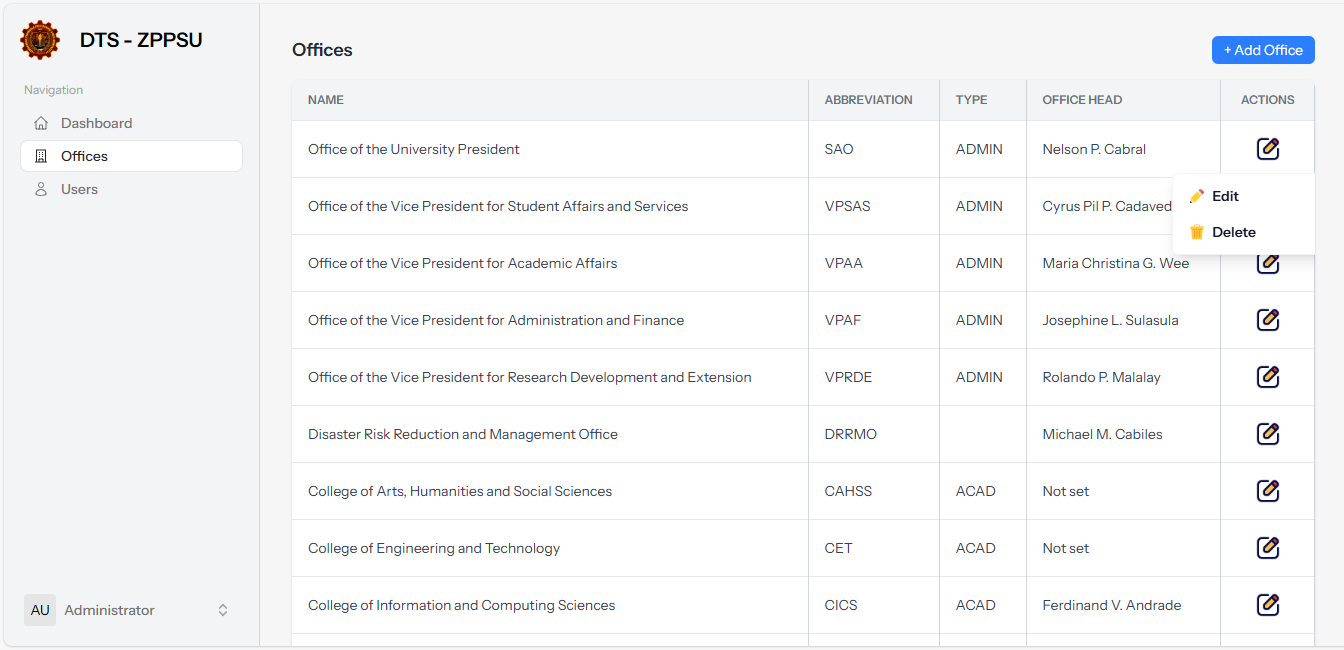This screenshot has height=650, width=1344.
Task: Click the Users person icon in sidebar
Action: pyautogui.click(x=40, y=188)
